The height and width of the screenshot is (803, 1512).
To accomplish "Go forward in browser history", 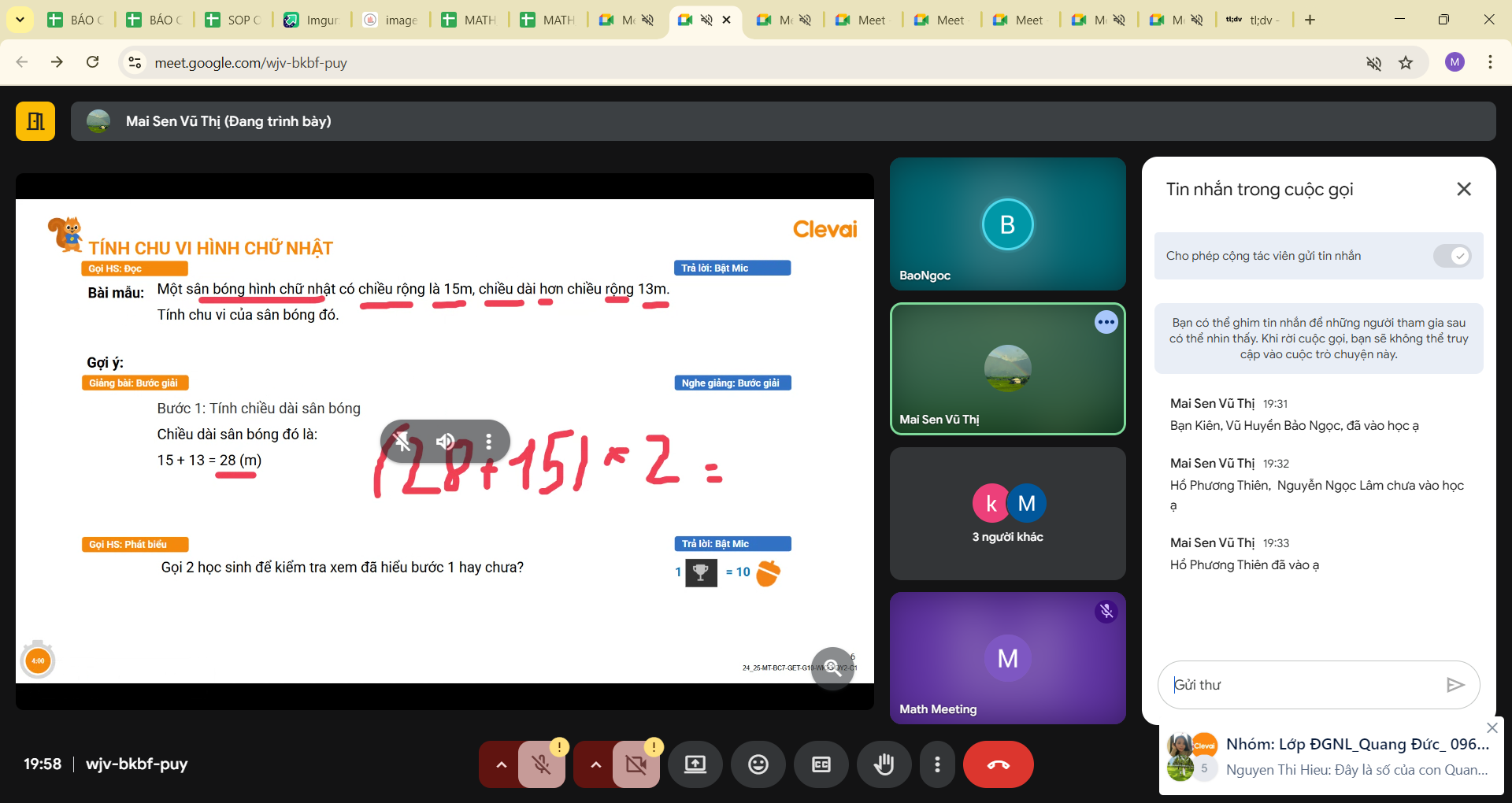I will tap(57, 62).
